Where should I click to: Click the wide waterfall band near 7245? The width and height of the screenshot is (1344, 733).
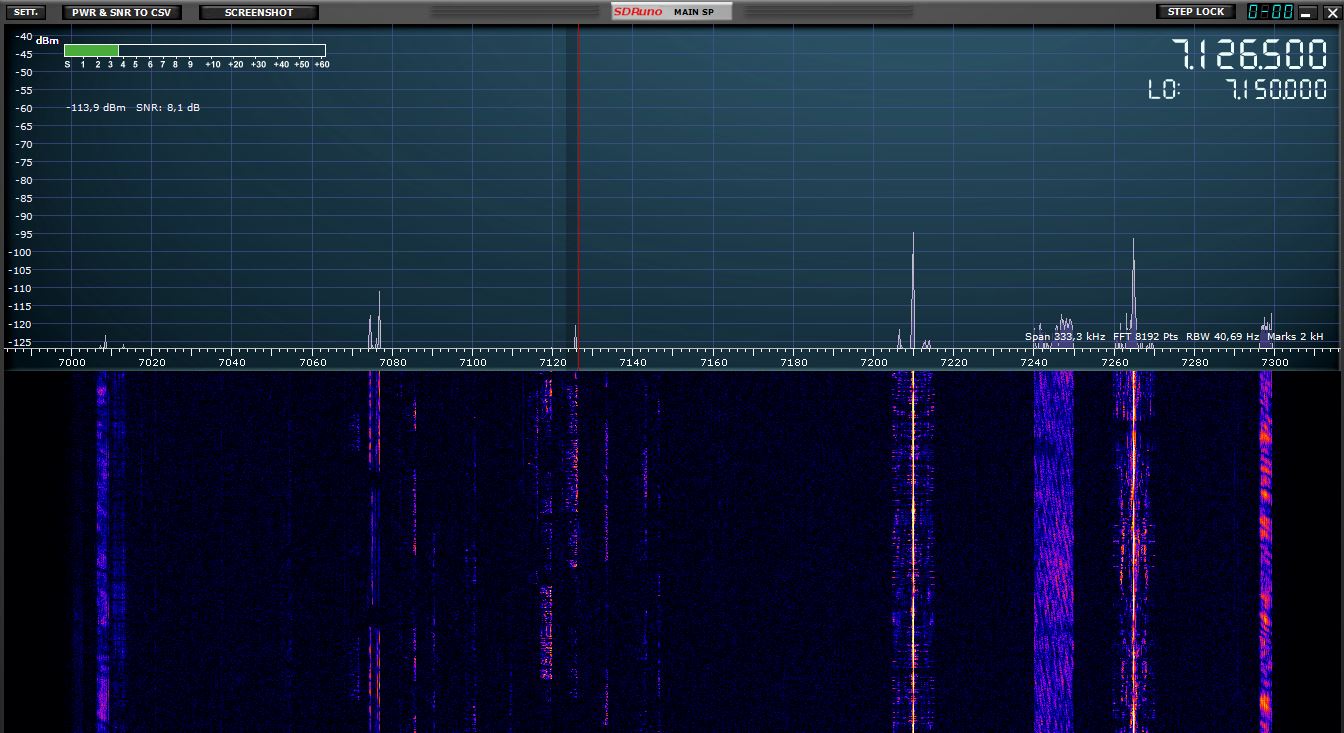click(x=1053, y=550)
